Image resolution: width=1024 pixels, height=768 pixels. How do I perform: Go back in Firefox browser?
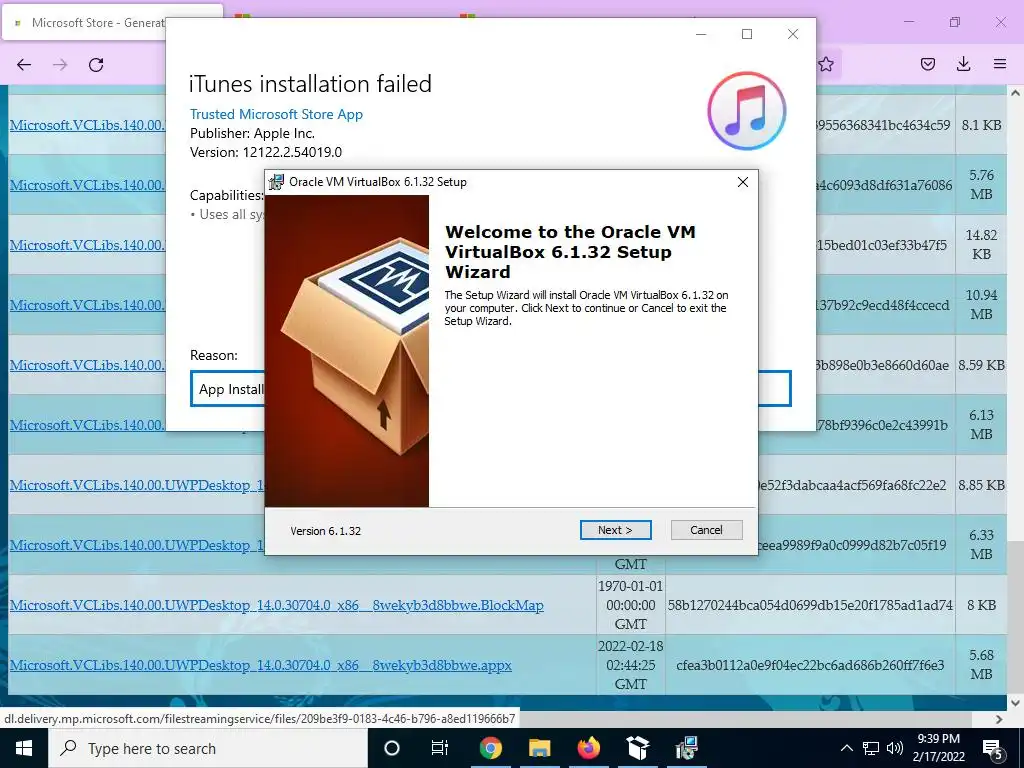[x=24, y=65]
